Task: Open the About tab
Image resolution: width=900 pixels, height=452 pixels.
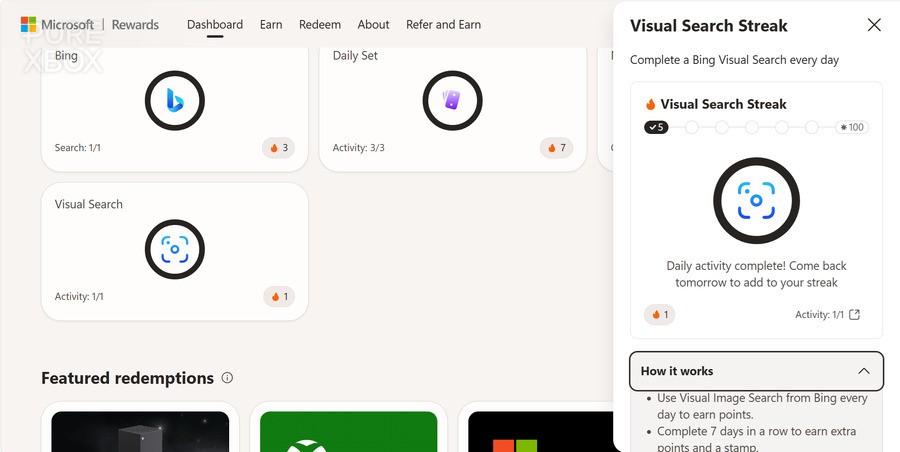Action: click(x=373, y=25)
